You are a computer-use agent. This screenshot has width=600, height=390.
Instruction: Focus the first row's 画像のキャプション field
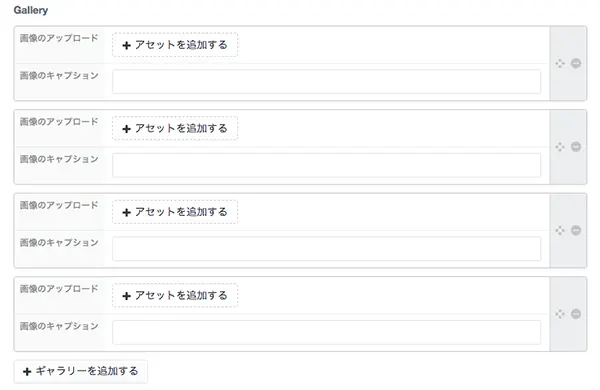click(x=326, y=82)
